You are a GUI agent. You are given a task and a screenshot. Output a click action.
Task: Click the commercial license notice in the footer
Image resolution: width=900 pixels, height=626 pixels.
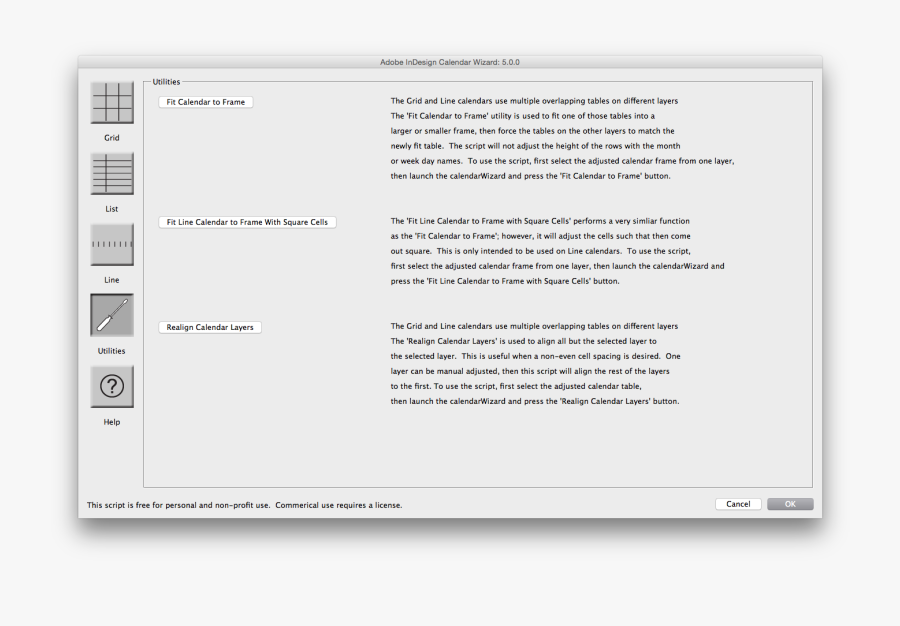[245, 505]
